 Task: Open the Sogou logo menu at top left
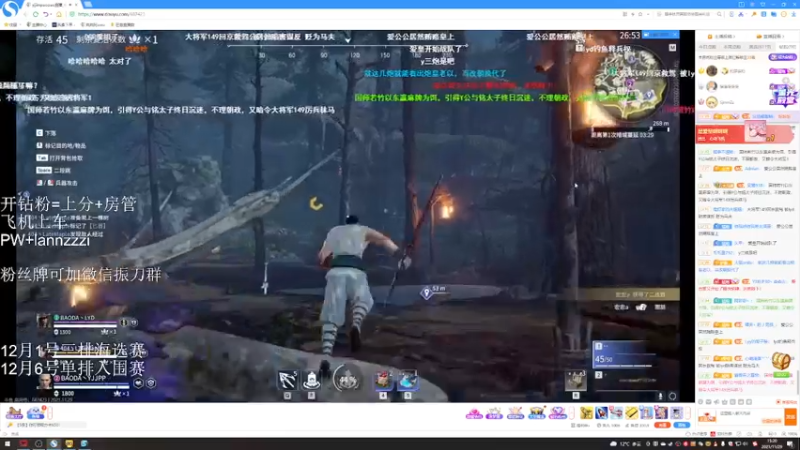(10, 8)
